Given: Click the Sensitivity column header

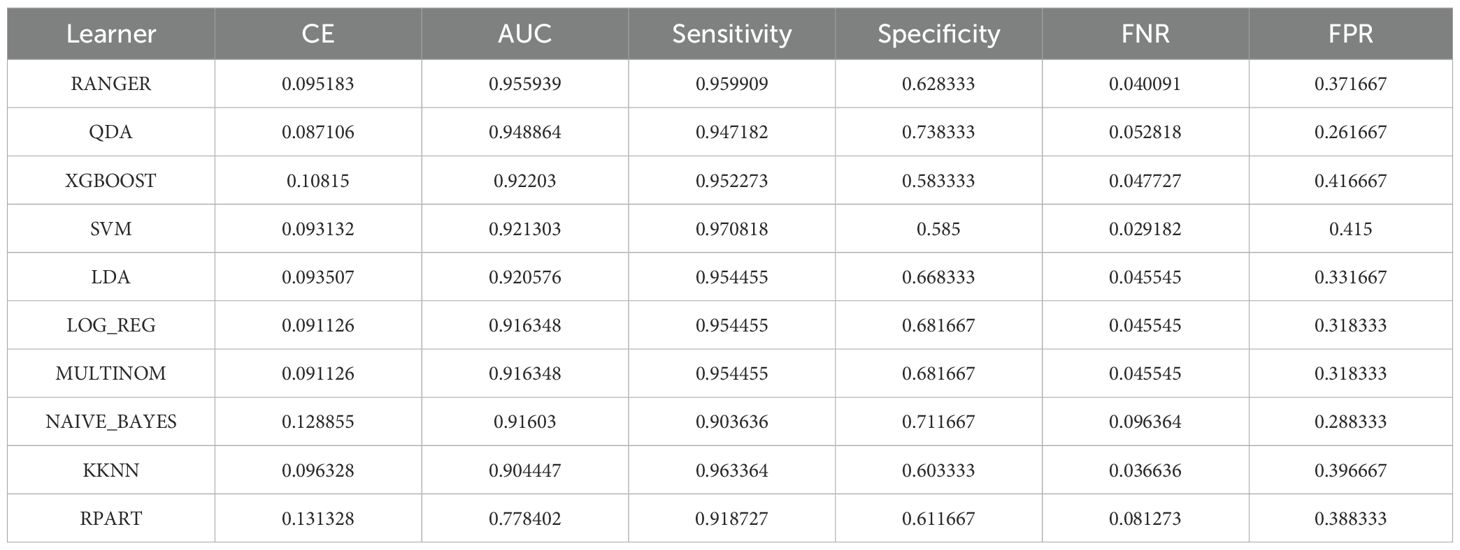Looking at the screenshot, I should click(x=732, y=34).
